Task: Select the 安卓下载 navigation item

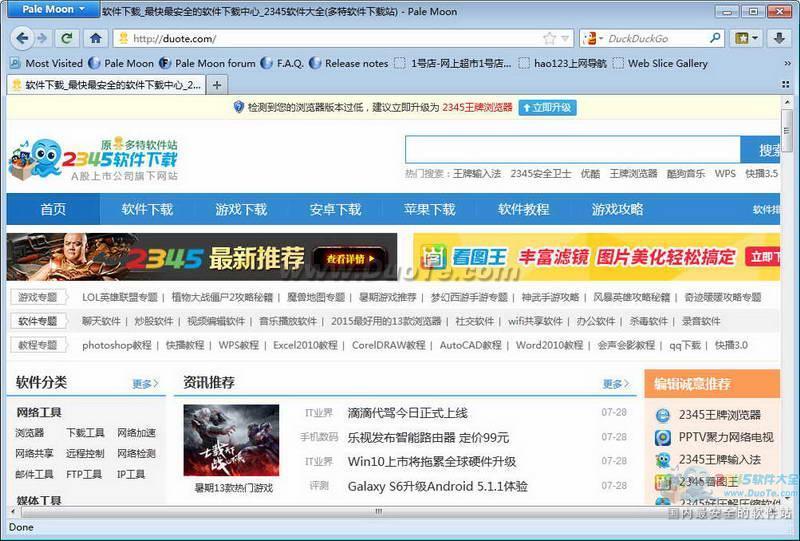Action: [335, 209]
